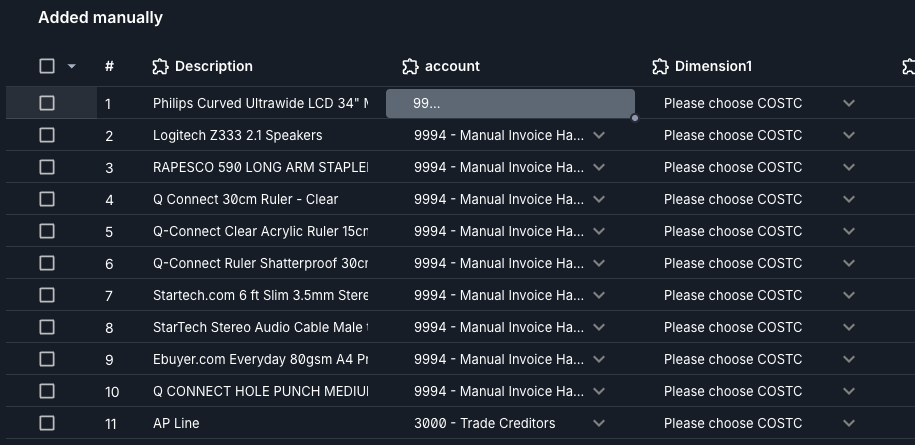Select the checkbox for AP Line row
Screen dimensions: 915x445
(x=47, y=423)
